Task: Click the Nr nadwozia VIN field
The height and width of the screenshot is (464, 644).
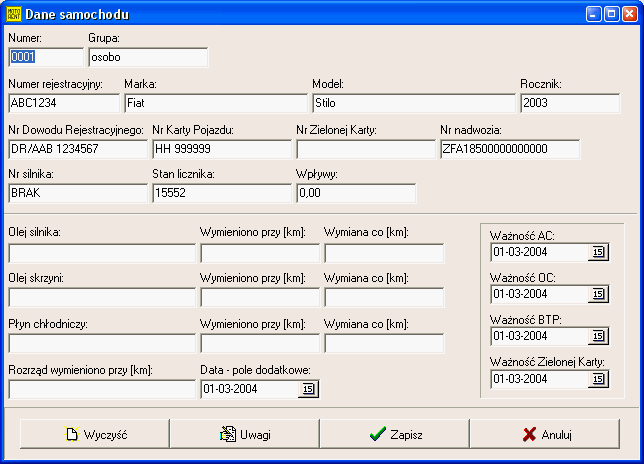Action: [509, 149]
